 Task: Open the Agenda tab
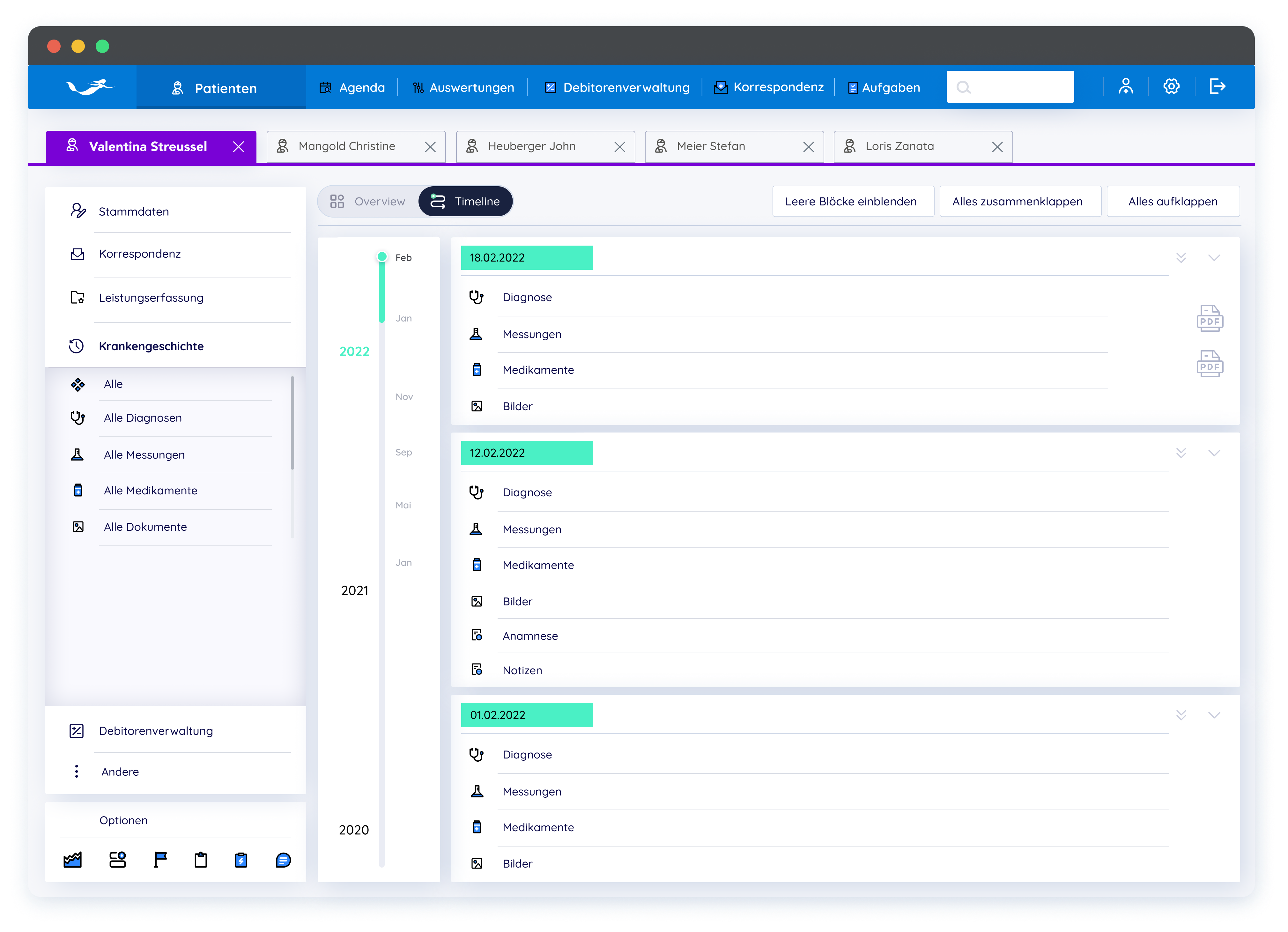[x=352, y=87]
